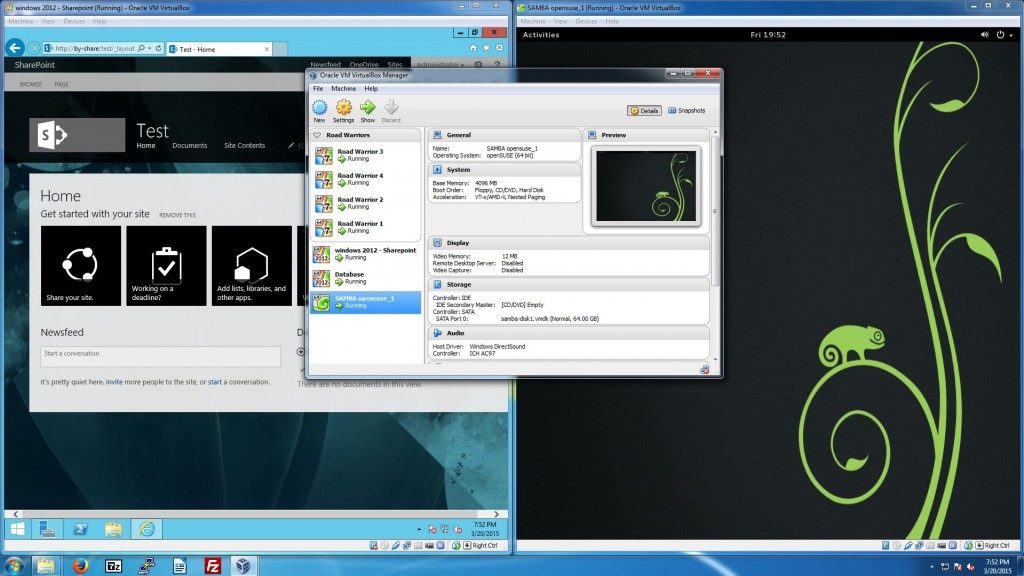Open the BROWSE ribbon tab in SharePoint
The image size is (1024, 576).
point(31,84)
